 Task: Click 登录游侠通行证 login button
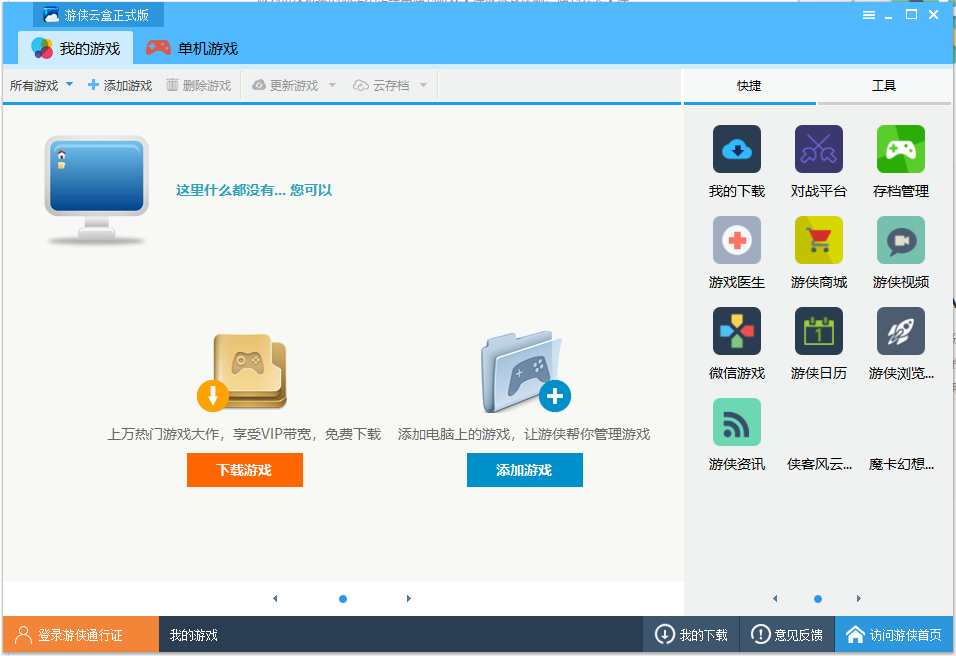80,635
